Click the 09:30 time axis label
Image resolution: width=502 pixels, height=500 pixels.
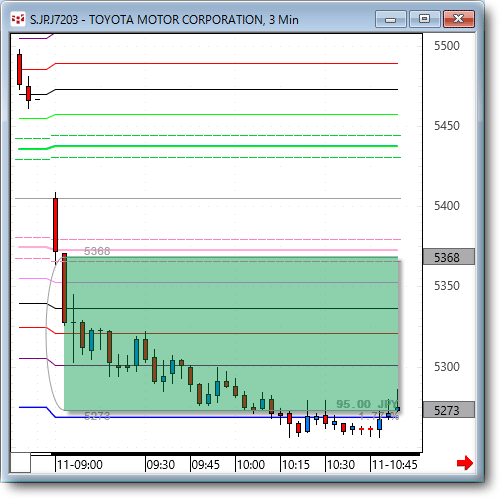161,464
